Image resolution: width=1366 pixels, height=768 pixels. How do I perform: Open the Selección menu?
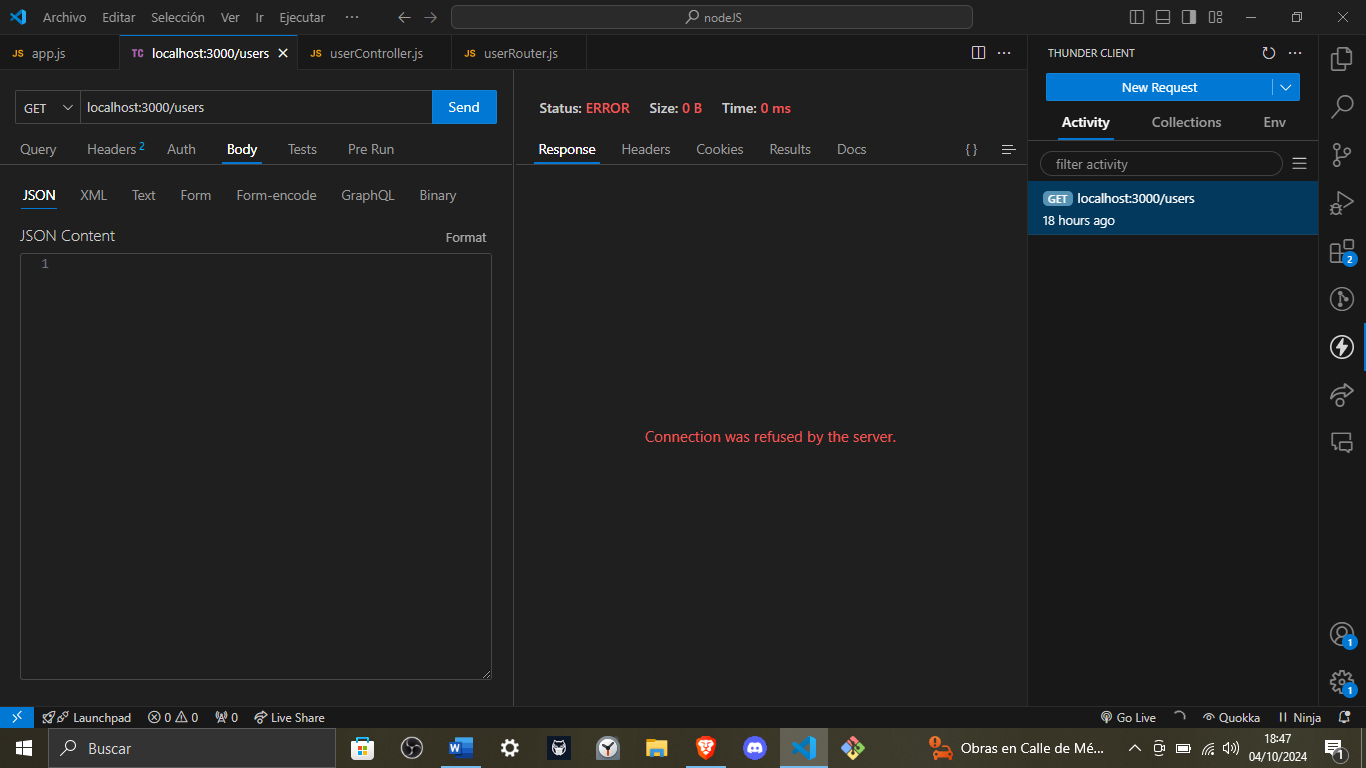click(178, 17)
